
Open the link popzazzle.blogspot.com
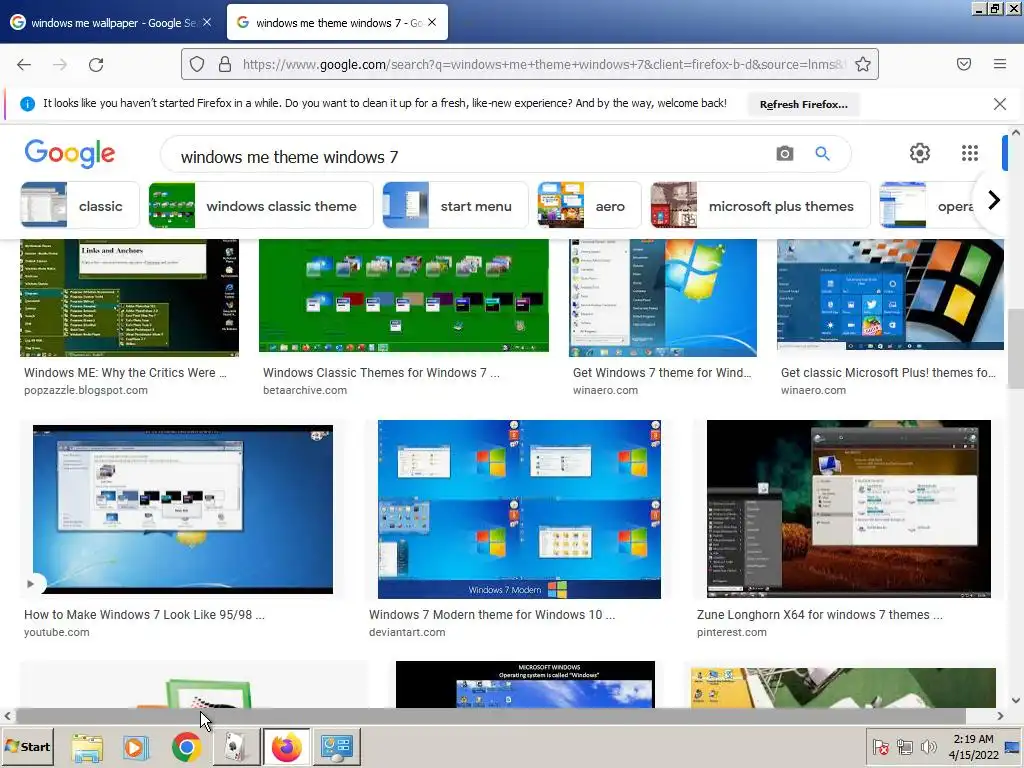(x=86, y=390)
